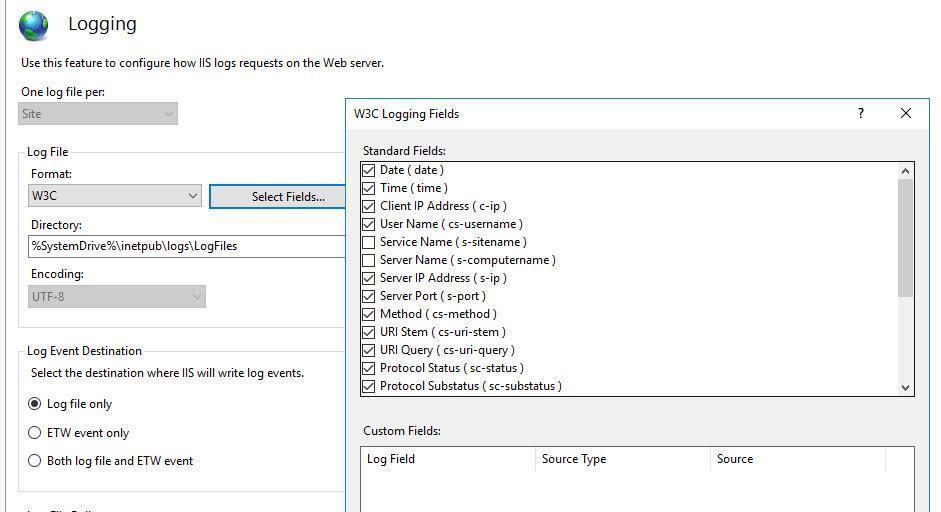
Task: Click the help question mark in the dialog
Action: click(861, 113)
